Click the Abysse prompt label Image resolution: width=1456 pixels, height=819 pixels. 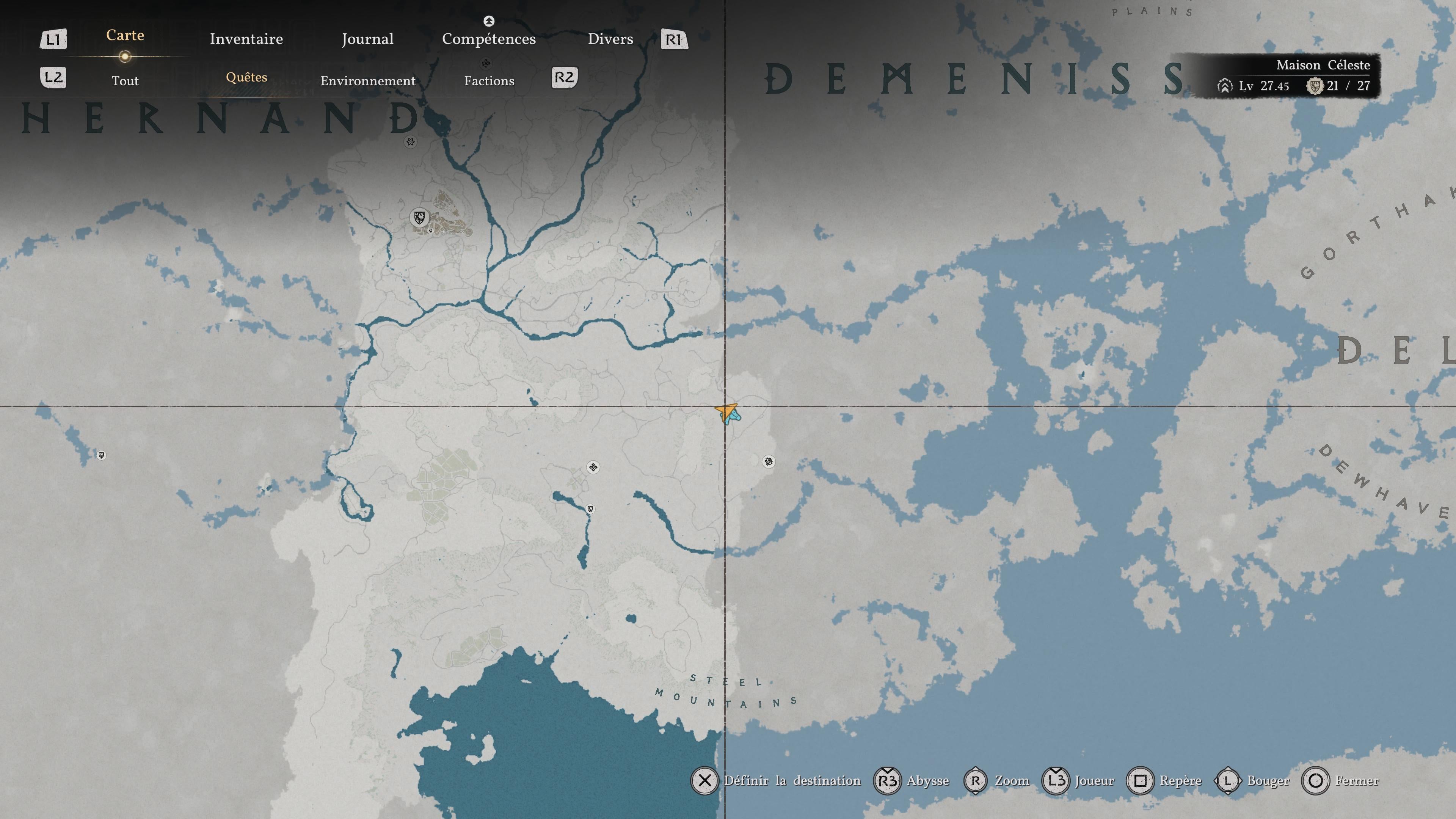(x=928, y=781)
